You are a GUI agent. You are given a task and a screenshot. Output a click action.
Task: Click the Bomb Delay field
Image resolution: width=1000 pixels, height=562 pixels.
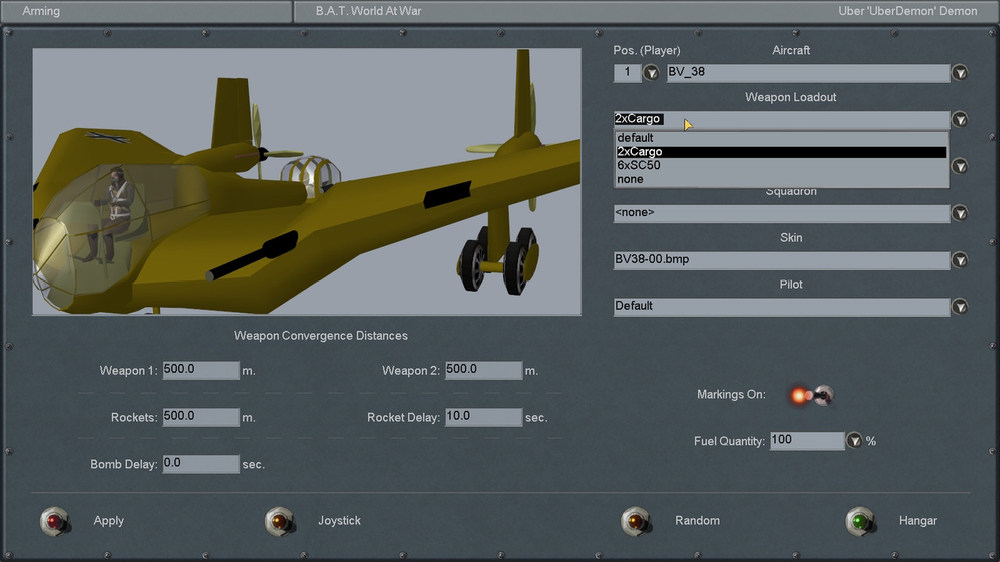[x=201, y=463]
